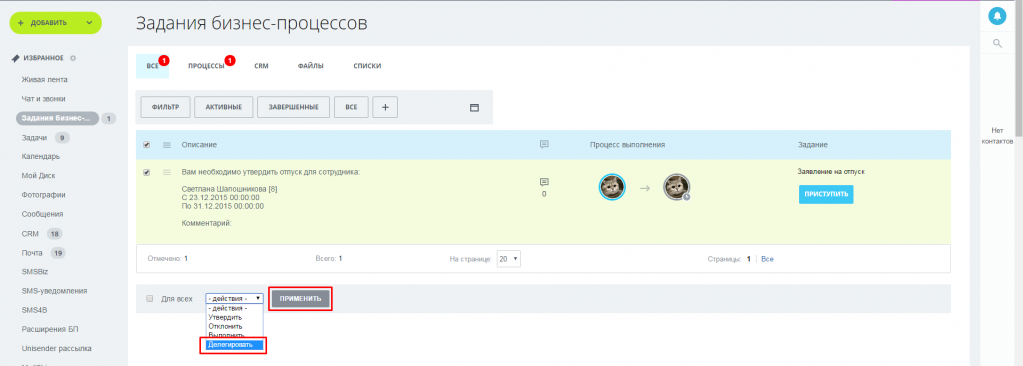Image resolution: width=1023 pixels, height=366 pixels.
Task: Select 'Делегировать' in the actions dropdown
Action: pos(234,344)
